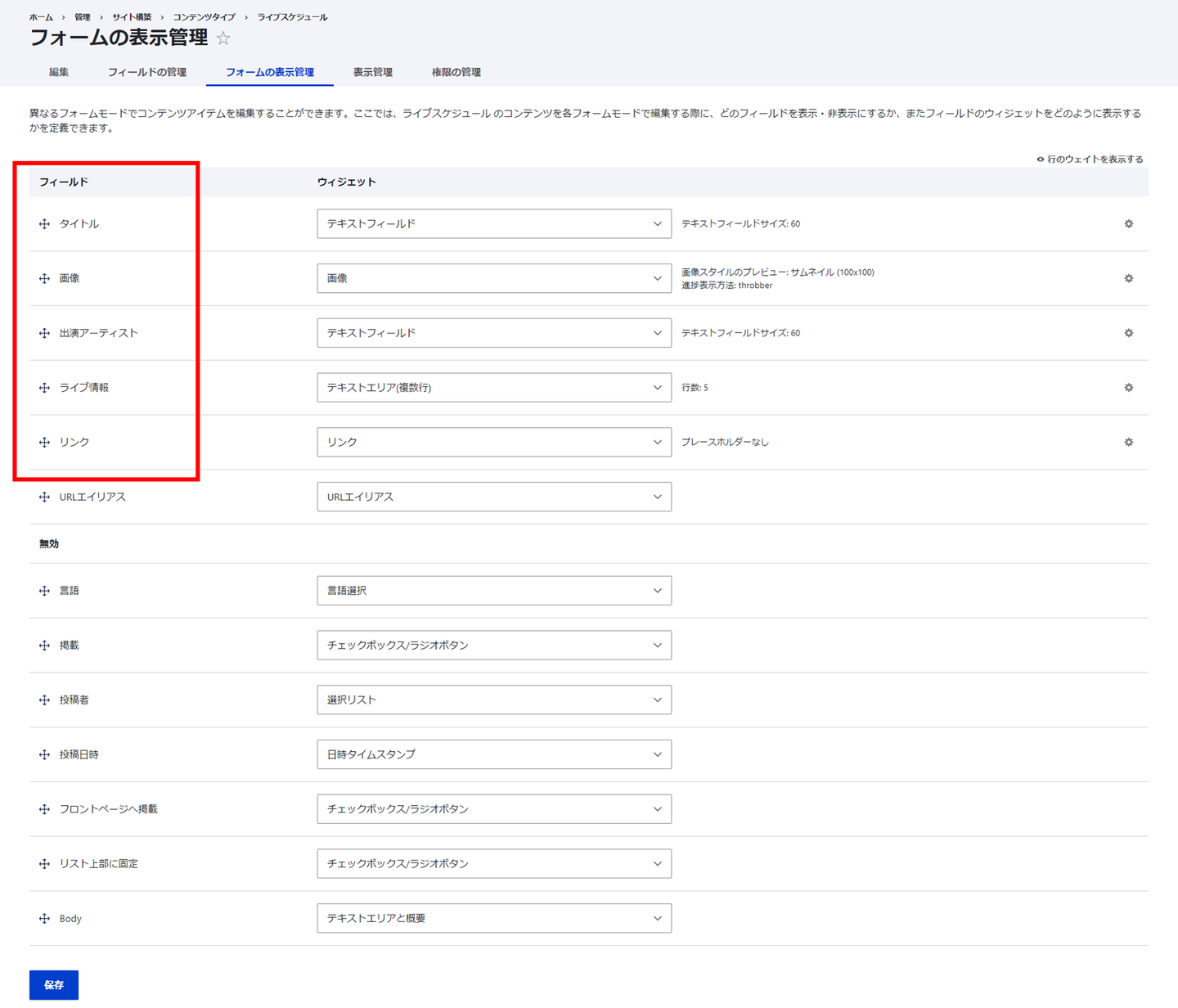Open gear settings for 出演アーティスト field
This screenshot has width=1178, height=1008.
click(1128, 333)
